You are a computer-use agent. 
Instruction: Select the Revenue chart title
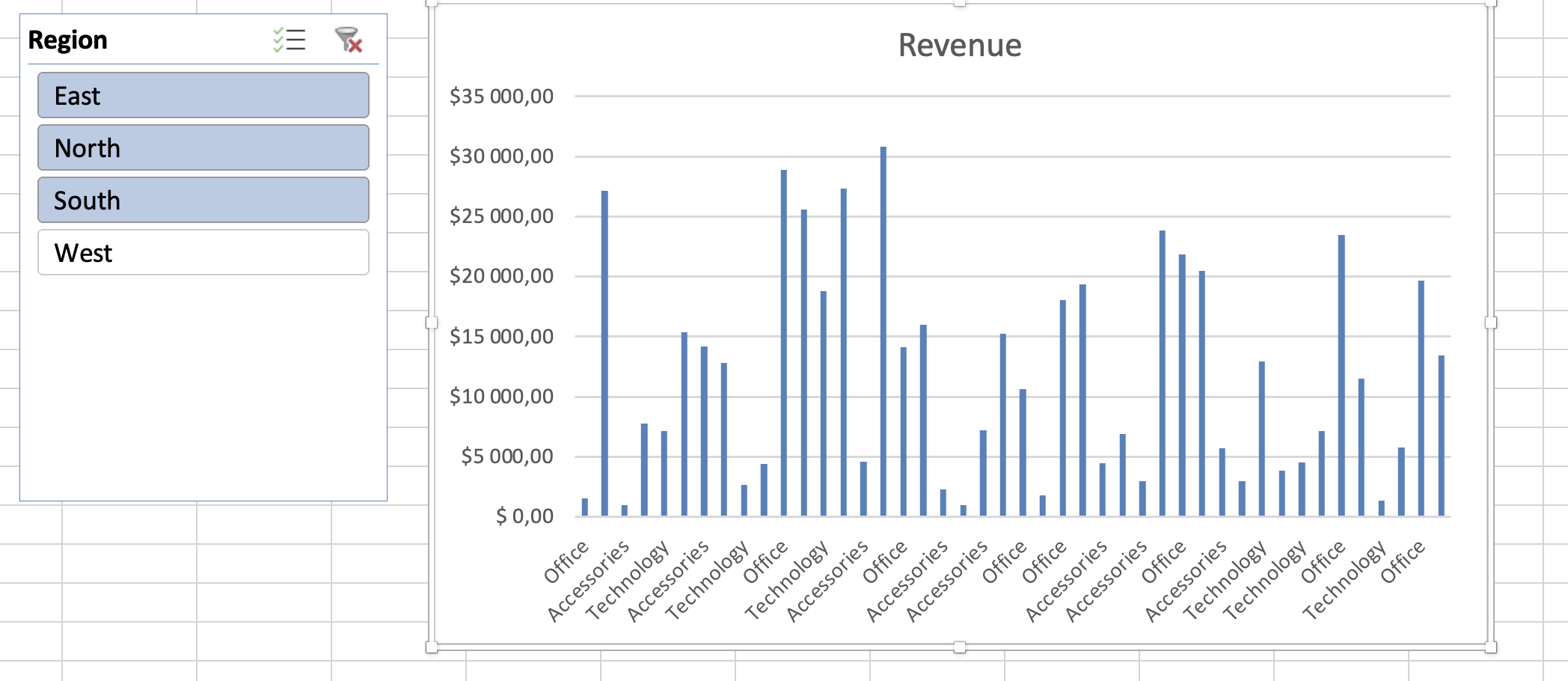959,46
